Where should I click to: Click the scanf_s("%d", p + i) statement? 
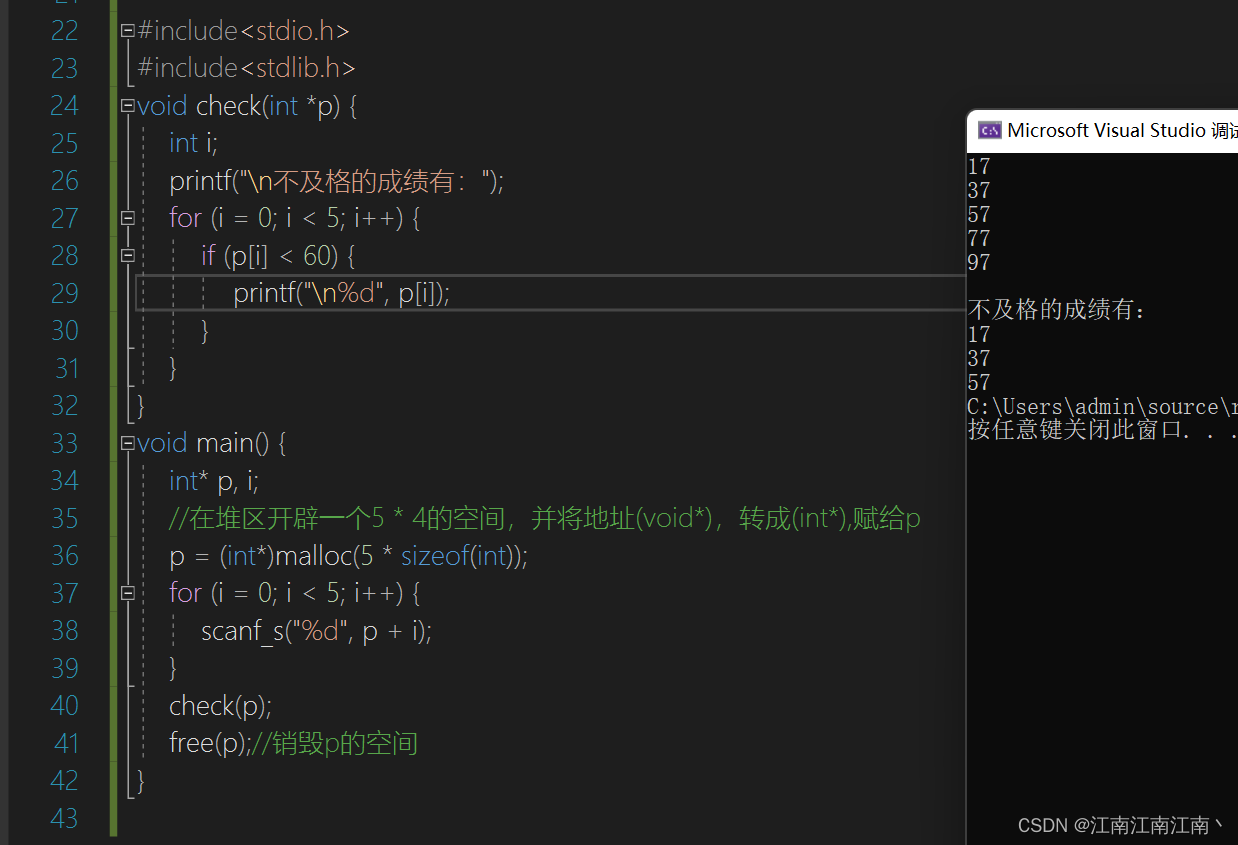(317, 631)
